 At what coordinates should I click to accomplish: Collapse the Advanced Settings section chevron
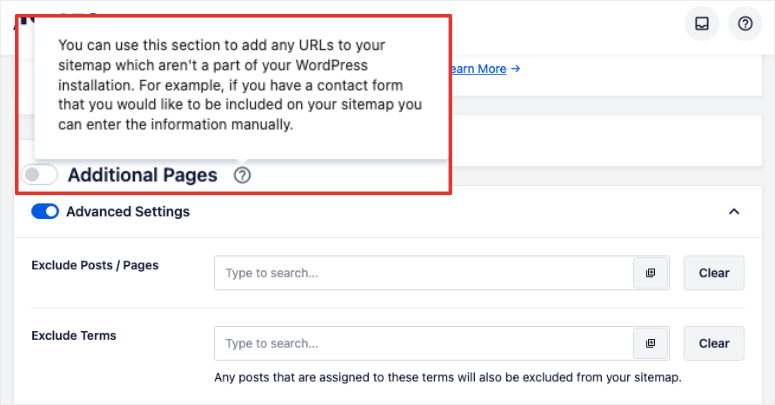pos(734,212)
